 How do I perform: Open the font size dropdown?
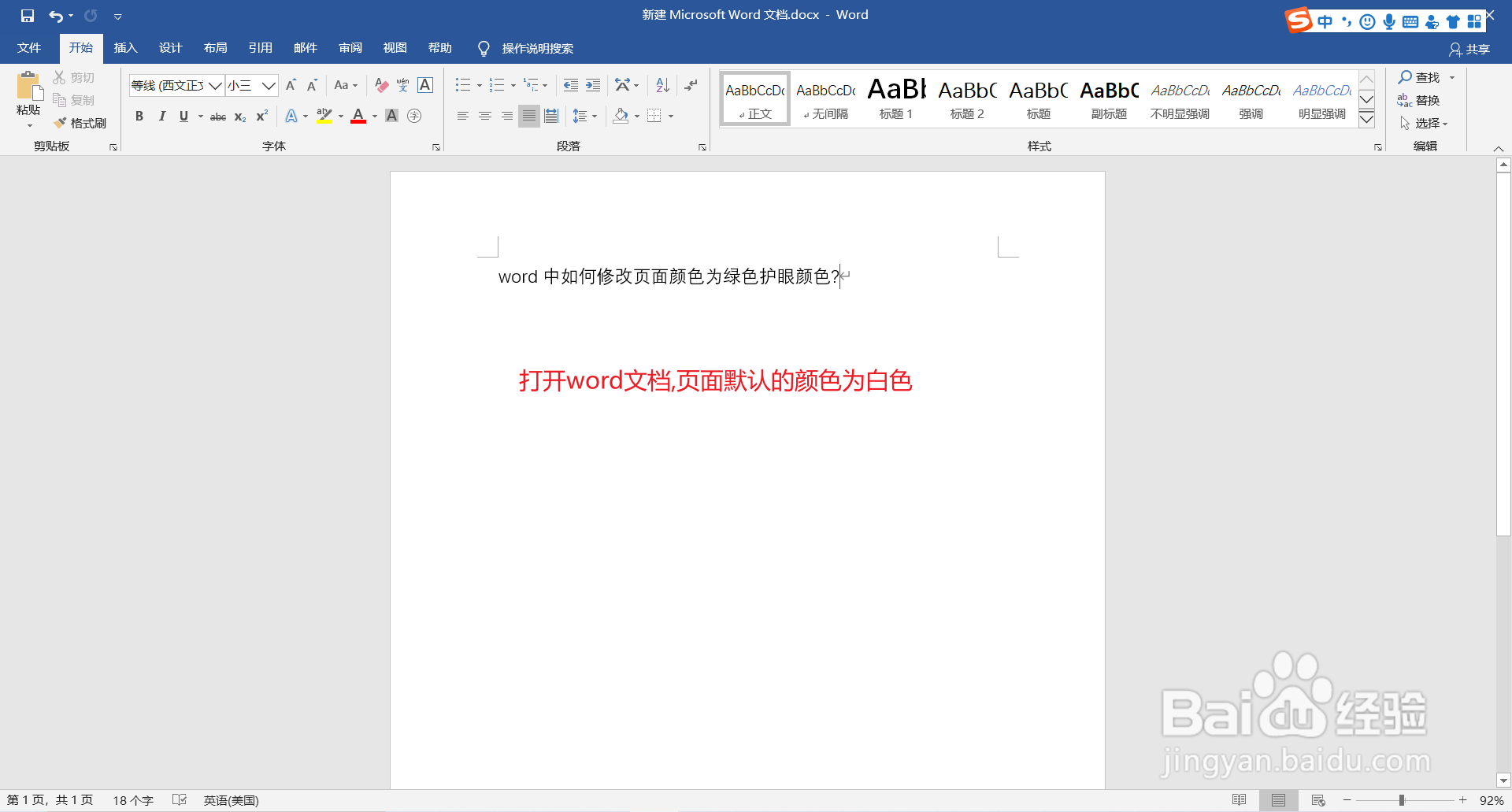click(269, 85)
